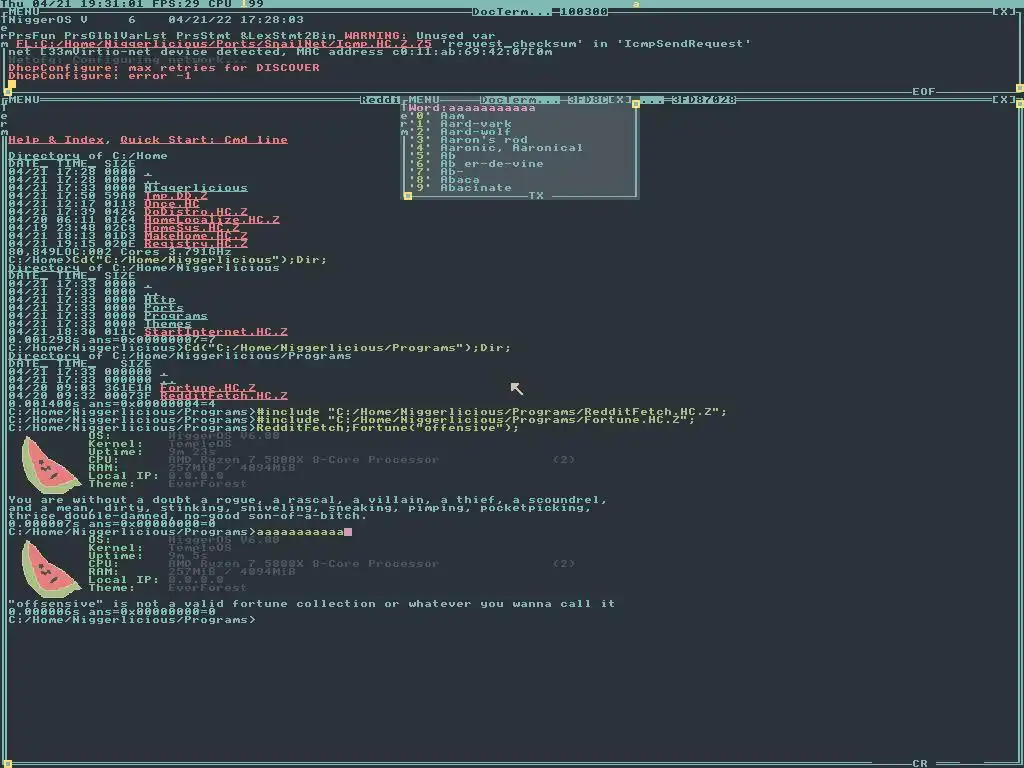The width and height of the screenshot is (1024, 768).
Task: Open the Http directory entry
Action: tap(160, 300)
